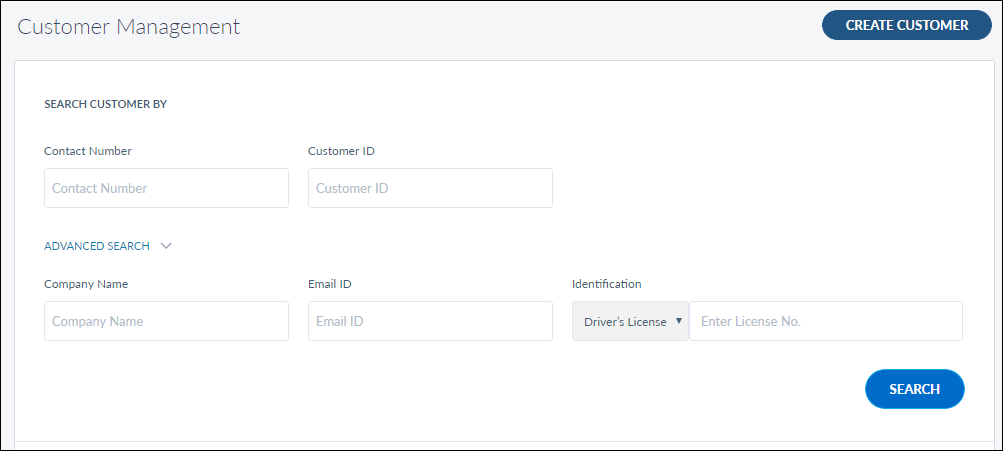Click the Identification label text
The width and height of the screenshot is (1003, 451).
coord(606,284)
